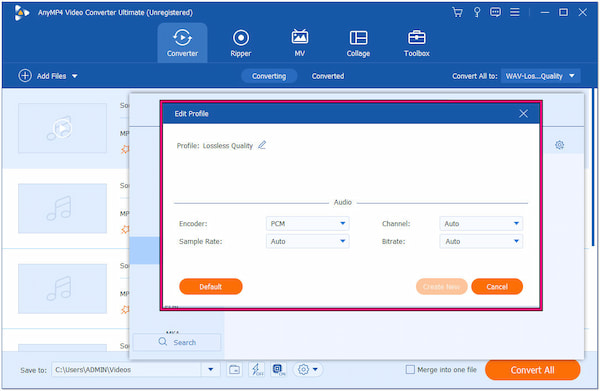Open the Channel dropdown
This screenshot has height=391, width=600.
point(481,223)
